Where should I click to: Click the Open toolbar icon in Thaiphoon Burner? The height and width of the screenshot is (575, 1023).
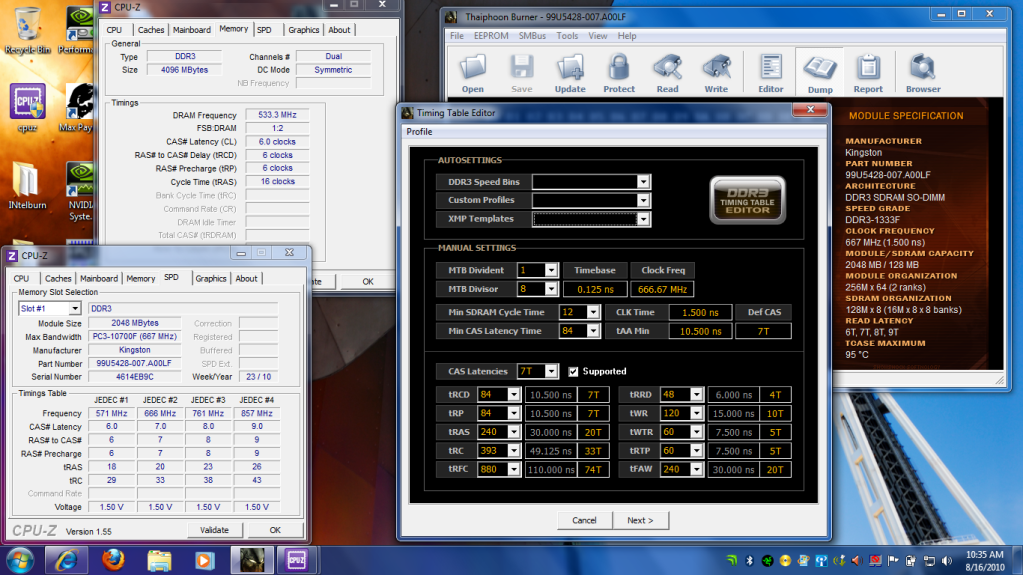(472, 73)
